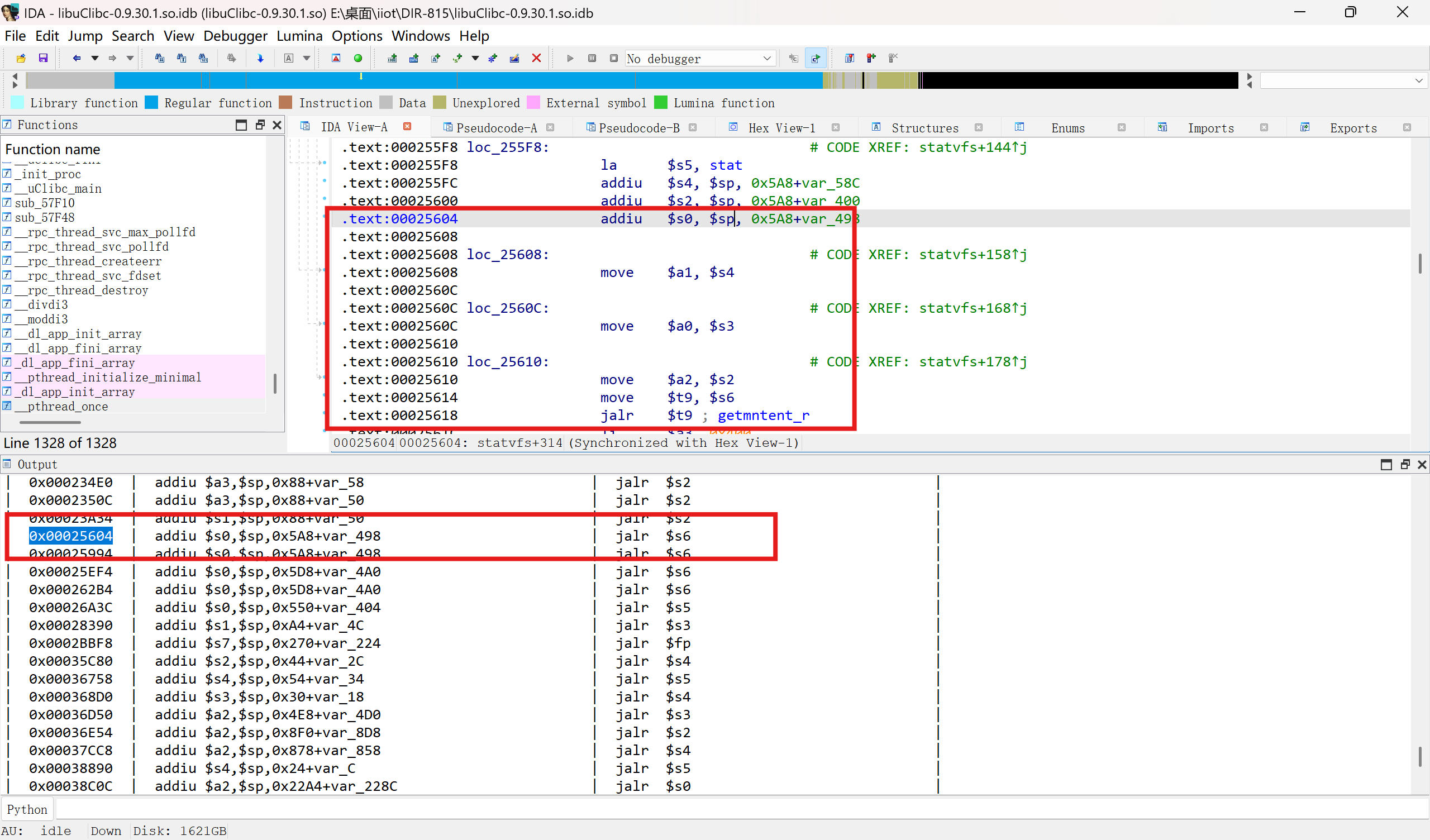
Task: Toggle the highlighted C play toolbar icon
Action: point(816,58)
